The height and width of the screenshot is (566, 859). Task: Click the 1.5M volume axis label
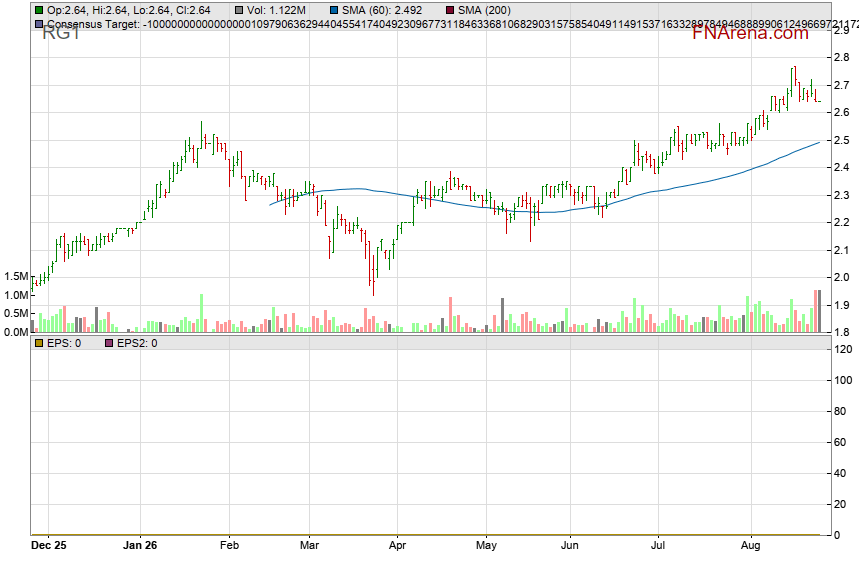coord(16,277)
